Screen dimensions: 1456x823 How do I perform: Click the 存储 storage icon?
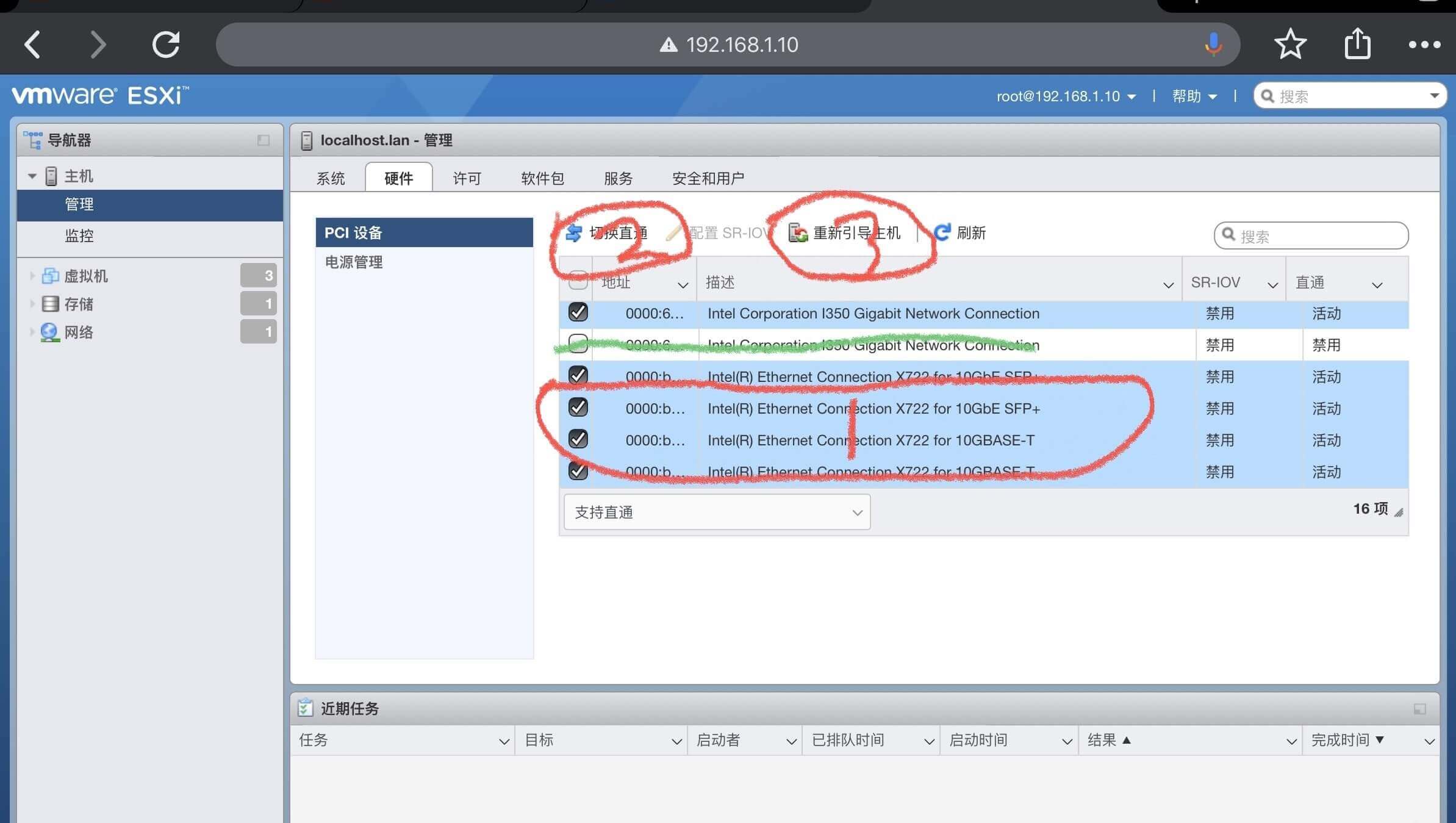coord(50,304)
